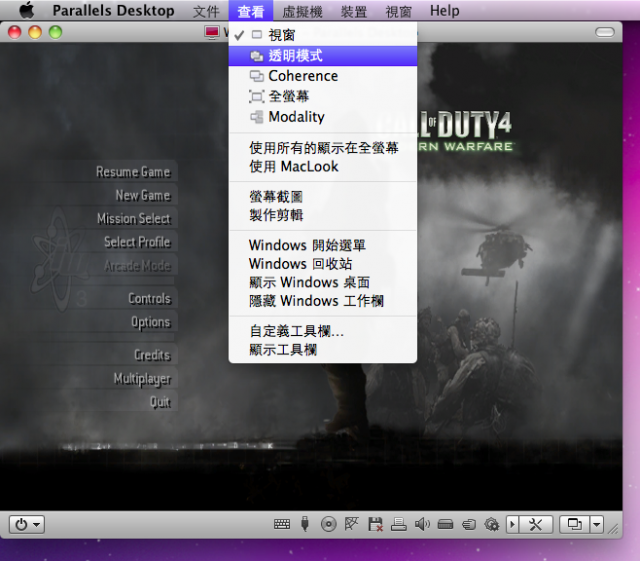Enter 全螢幕 mode from menu

click(323, 96)
